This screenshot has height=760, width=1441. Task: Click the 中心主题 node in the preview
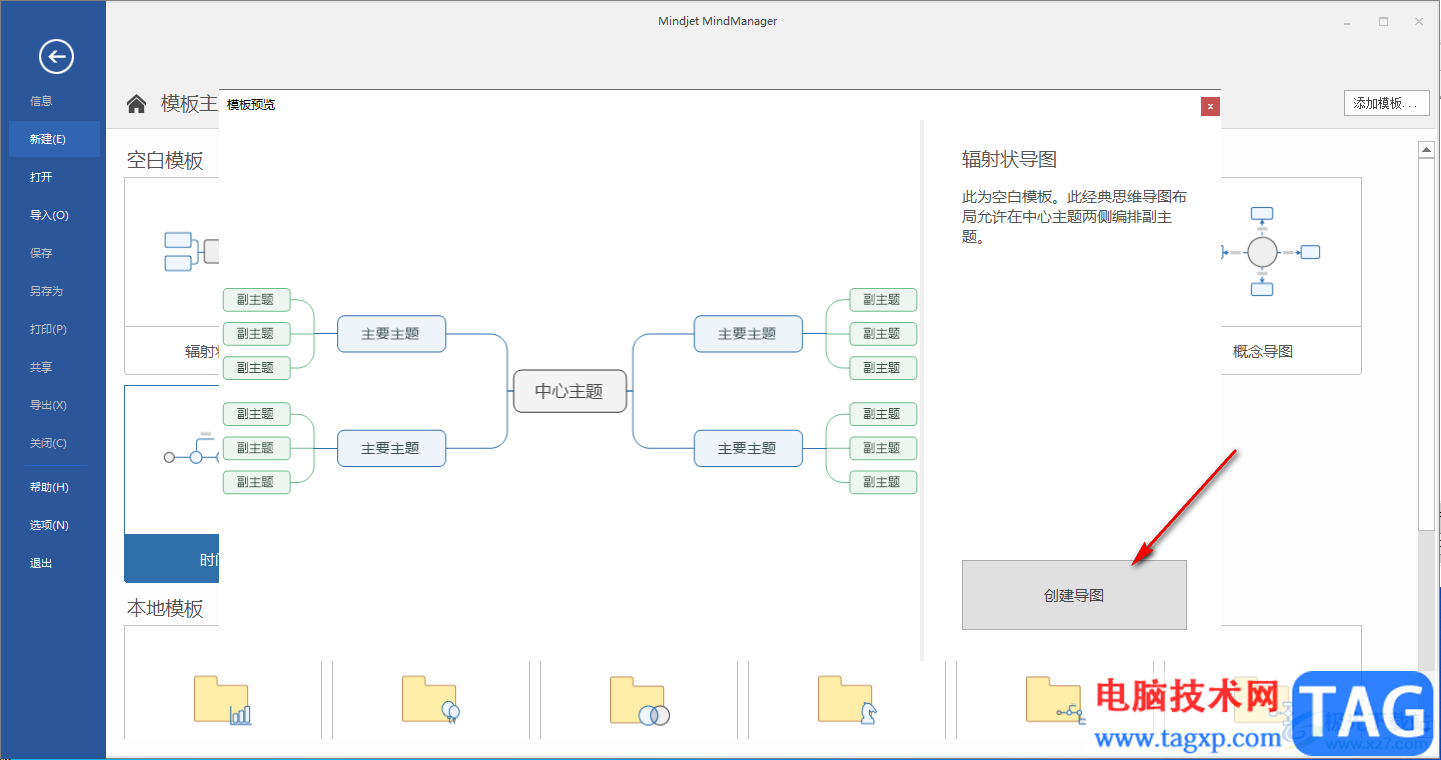(570, 391)
